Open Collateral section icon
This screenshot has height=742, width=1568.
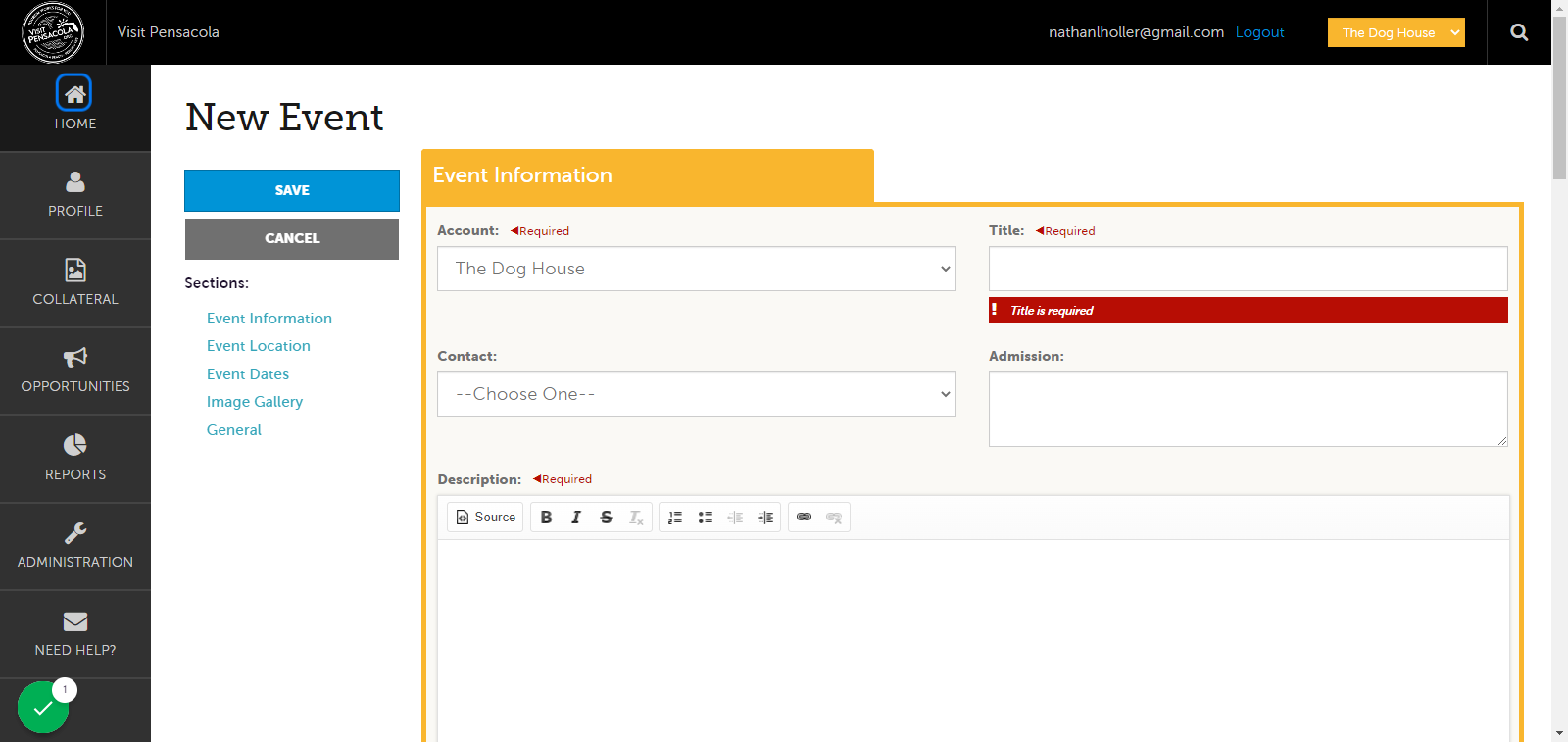tap(75, 270)
